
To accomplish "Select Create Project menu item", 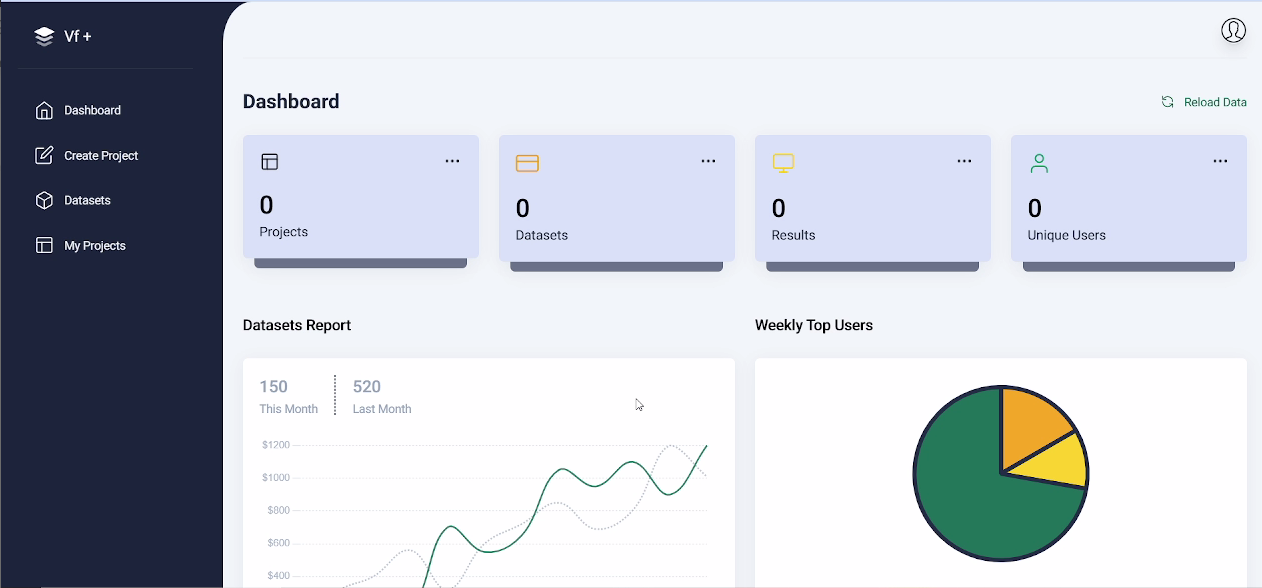I will (x=101, y=156).
